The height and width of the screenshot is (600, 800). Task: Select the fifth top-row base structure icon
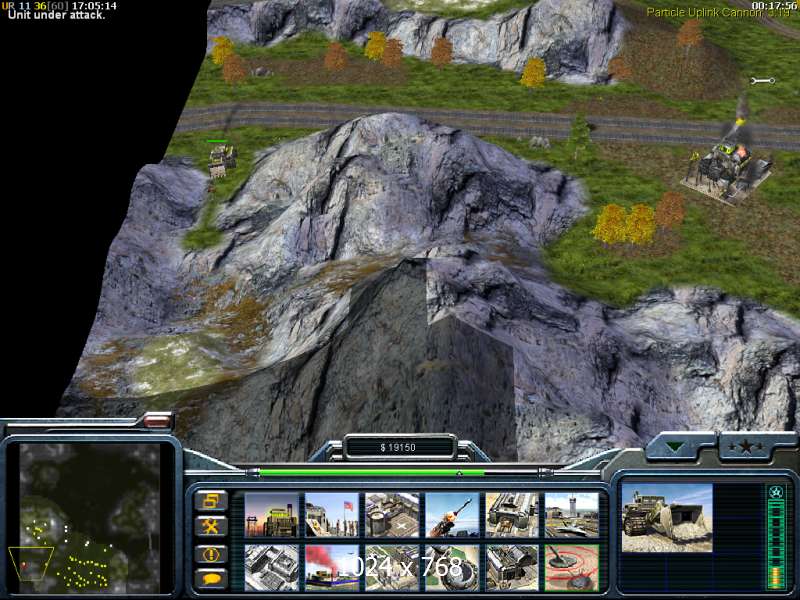coord(512,514)
